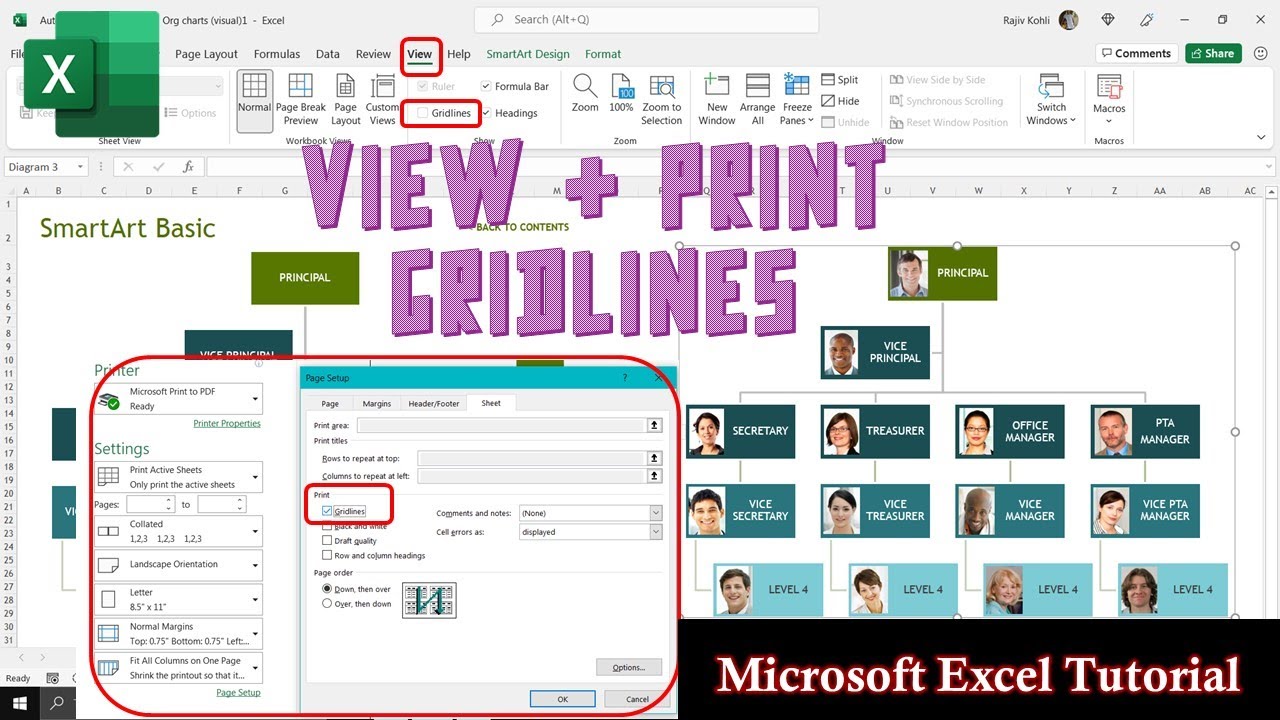Click the Windows Start button
Image resolution: width=1280 pixels, height=720 pixels.
coord(19,703)
